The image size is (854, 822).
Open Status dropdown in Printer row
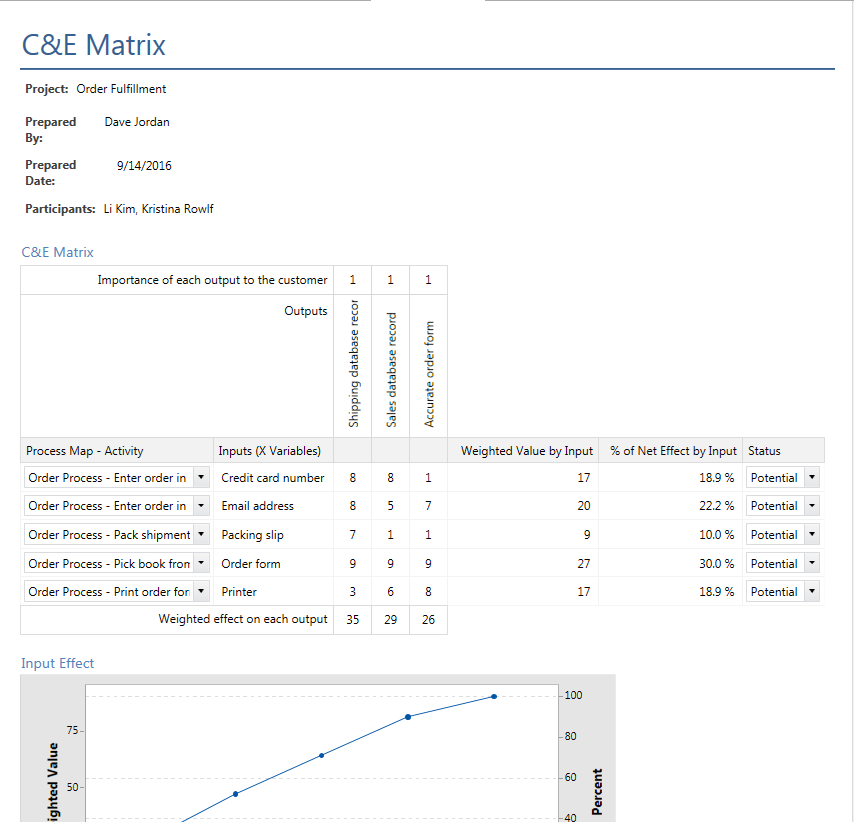click(811, 592)
